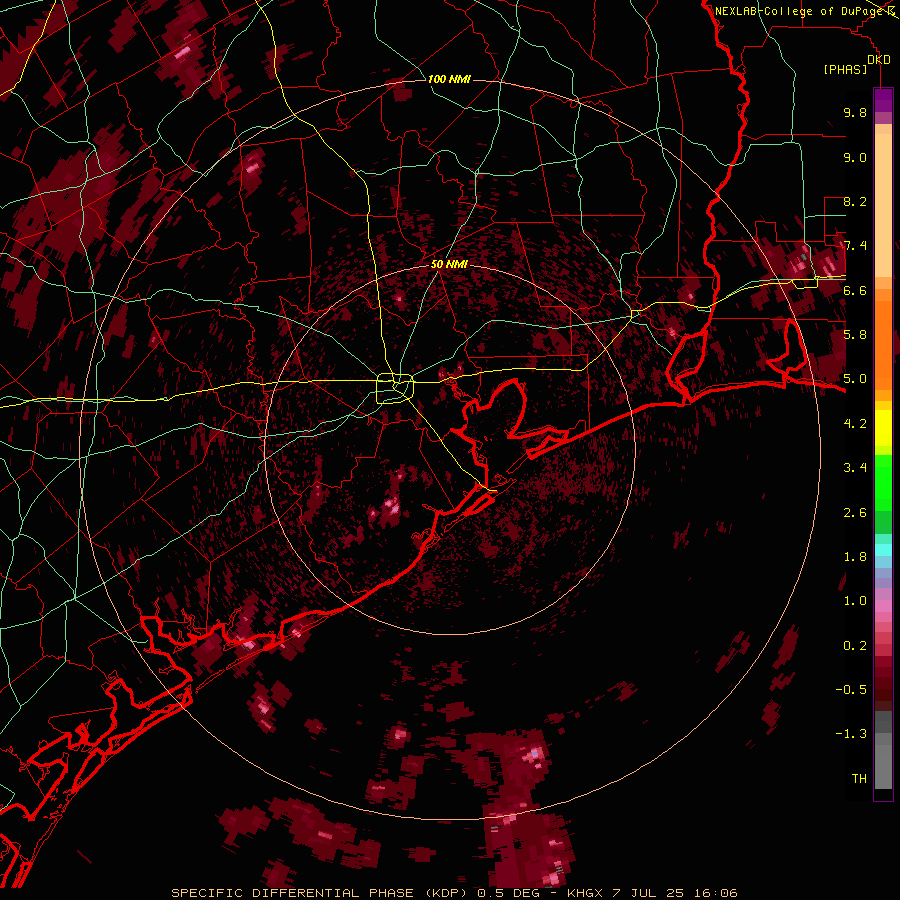The height and width of the screenshot is (900, 900).
Task: Click the 7.4 value on the color scale
Action: [855, 246]
